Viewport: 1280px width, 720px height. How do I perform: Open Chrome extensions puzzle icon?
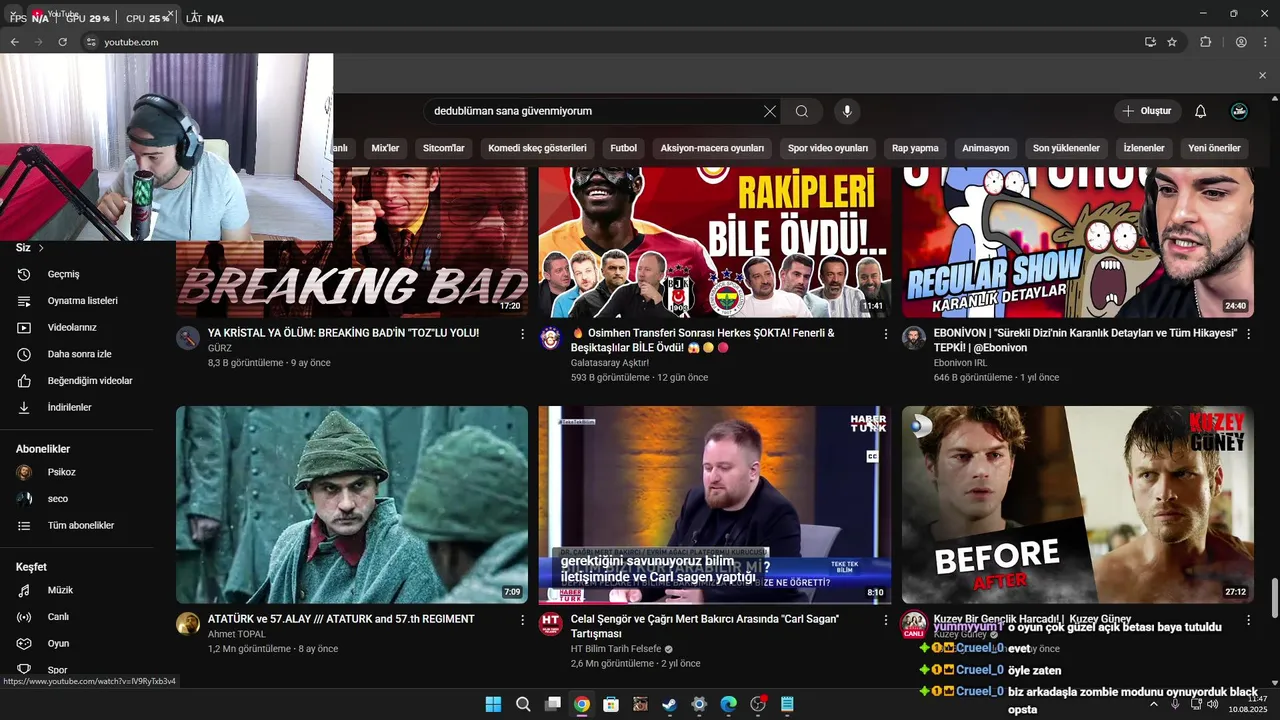1205,42
